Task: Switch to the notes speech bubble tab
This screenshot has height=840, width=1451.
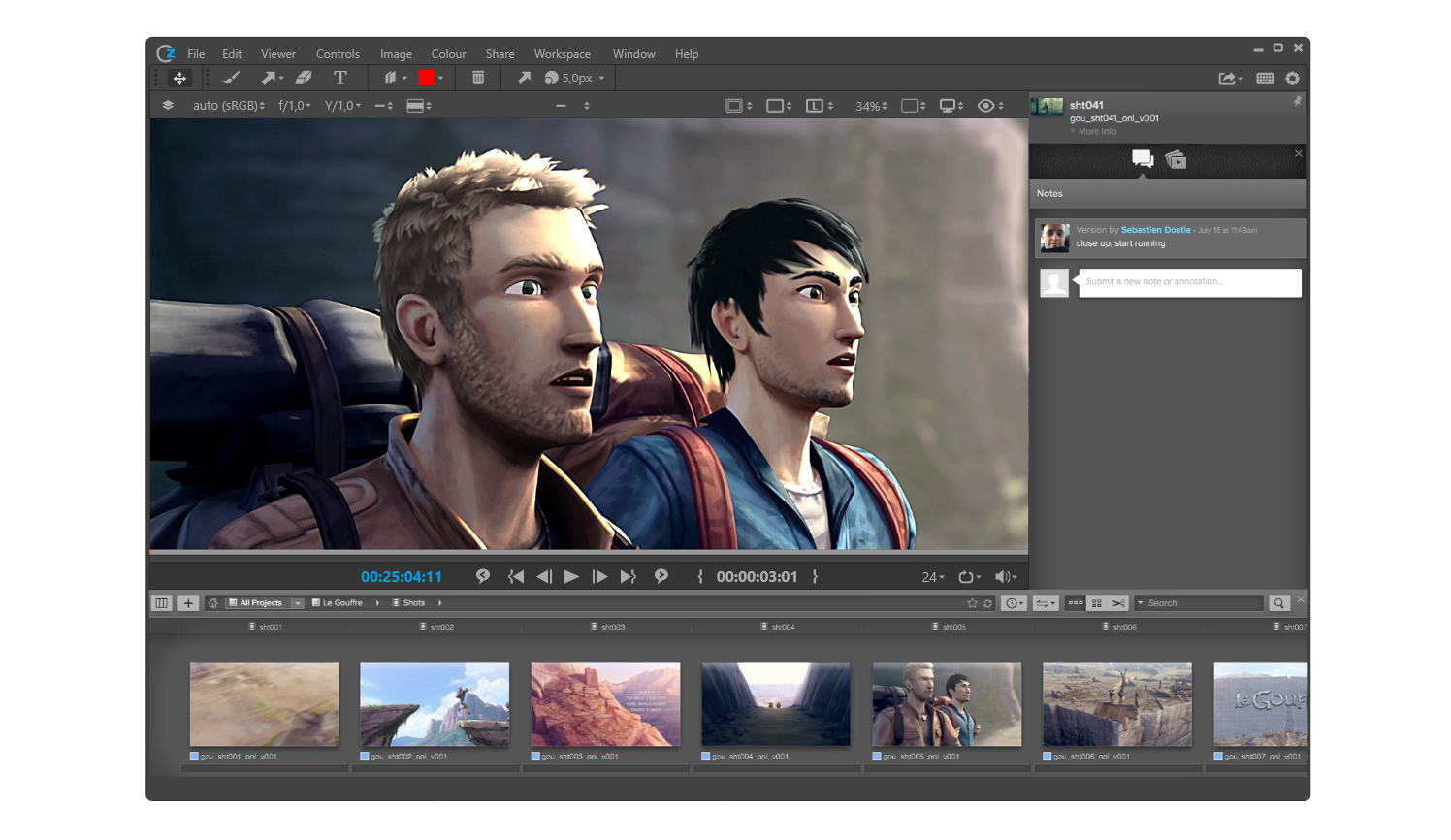Action: tap(1143, 159)
